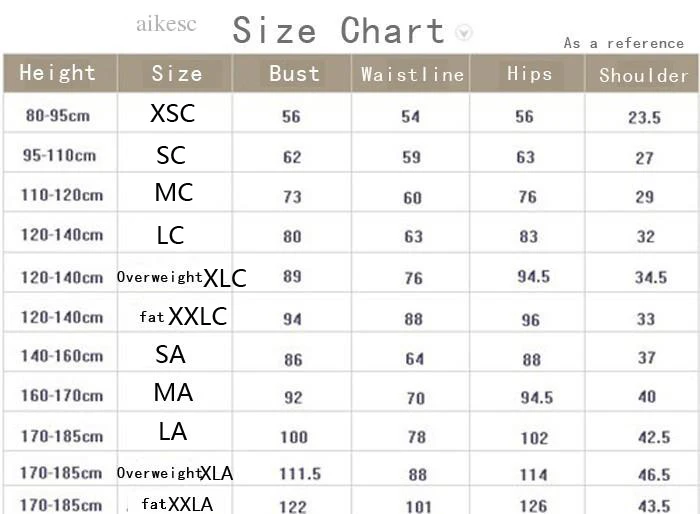The height and width of the screenshot is (514, 700).
Task: Click the 80-95cm height cell
Action: pyautogui.click(x=58, y=116)
